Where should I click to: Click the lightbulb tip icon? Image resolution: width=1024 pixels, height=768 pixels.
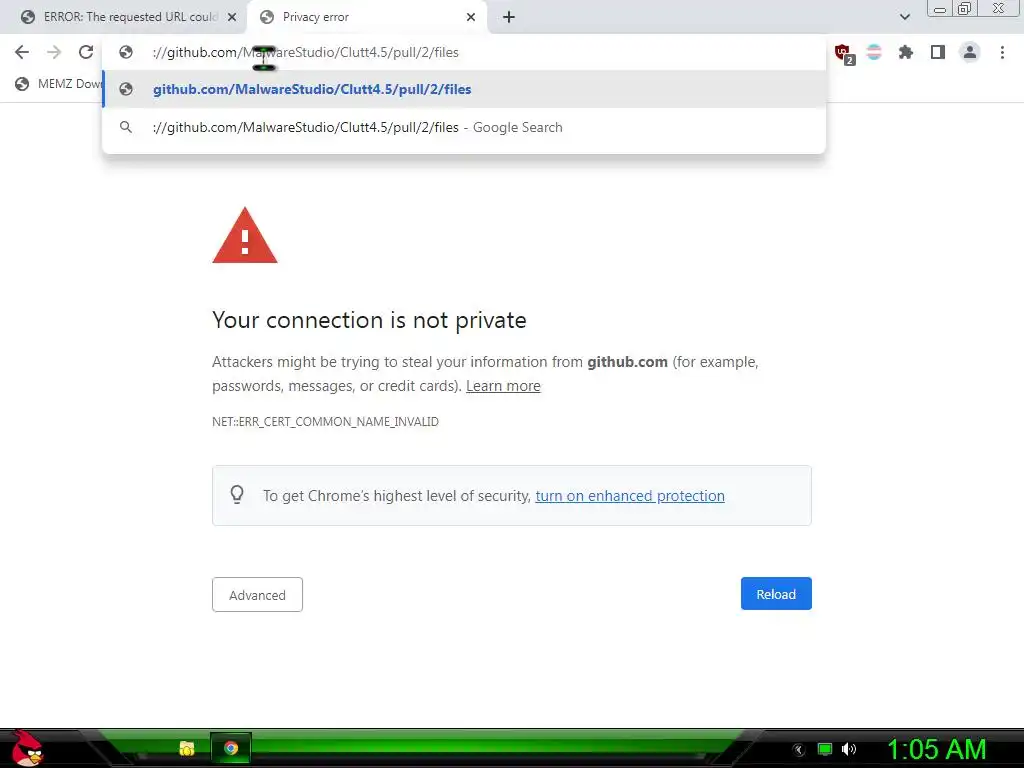pos(237,495)
